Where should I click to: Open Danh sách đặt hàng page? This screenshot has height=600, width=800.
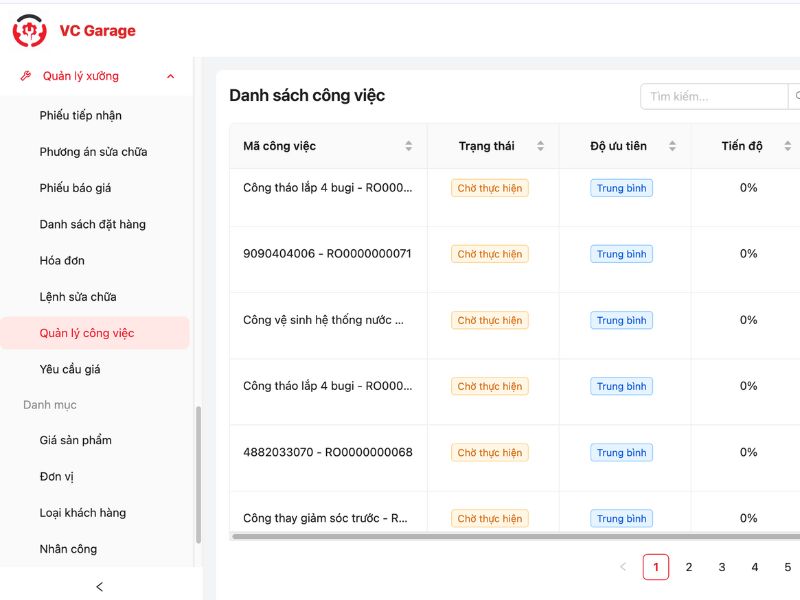[x=93, y=224]
